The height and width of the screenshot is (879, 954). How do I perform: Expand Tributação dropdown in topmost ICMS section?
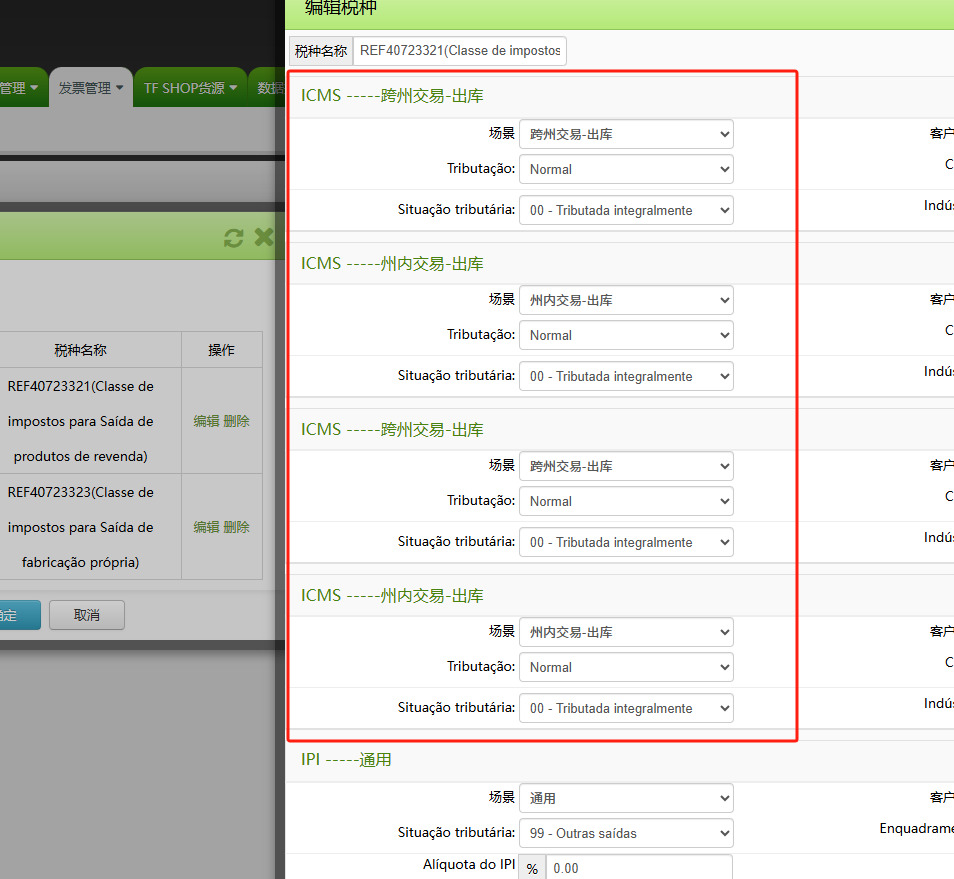625,169
